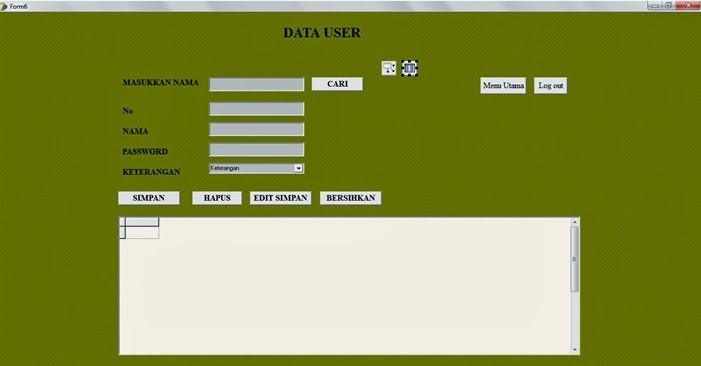Maximize the Form6 window
The width and height of the screenshot is (701, 366).
coord(668,5)
